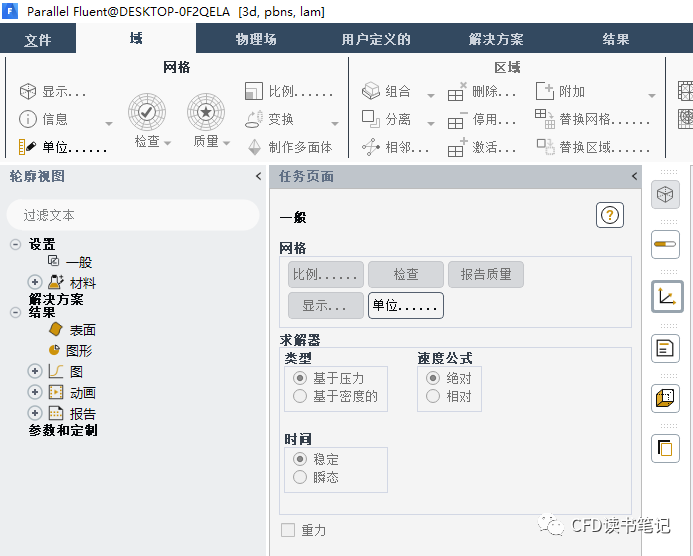Open the Append (附加) dropdown arrow
Image resolution: width=693 pixels, height=556 pixels.
[651, 95]
